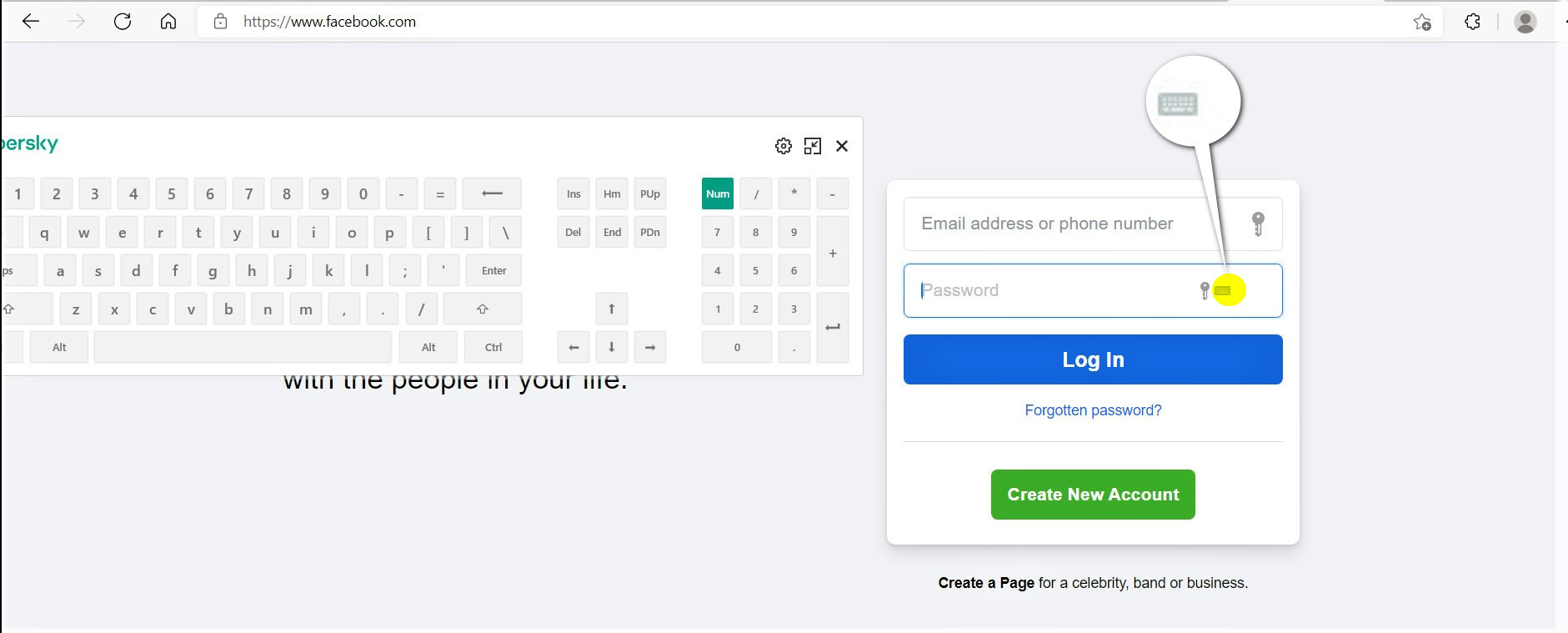Click the small key icon in Password field

[x=1205, y=290]
